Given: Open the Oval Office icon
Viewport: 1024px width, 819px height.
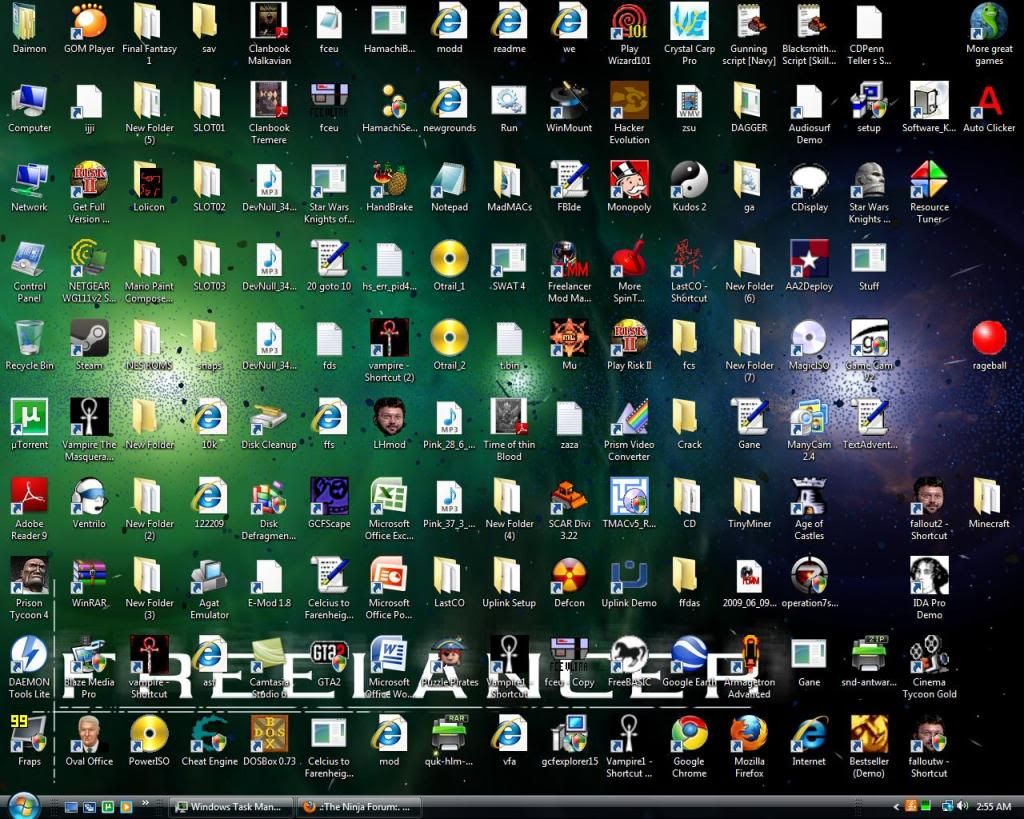Looking at the screenshot, I should click(89, 734).
